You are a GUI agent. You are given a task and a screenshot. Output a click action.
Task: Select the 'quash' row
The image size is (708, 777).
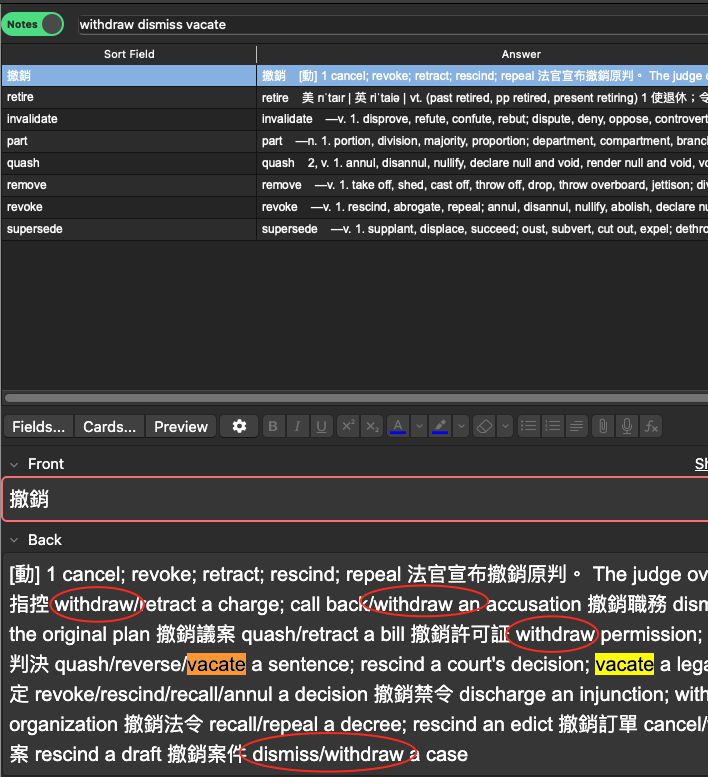[129, 163]
